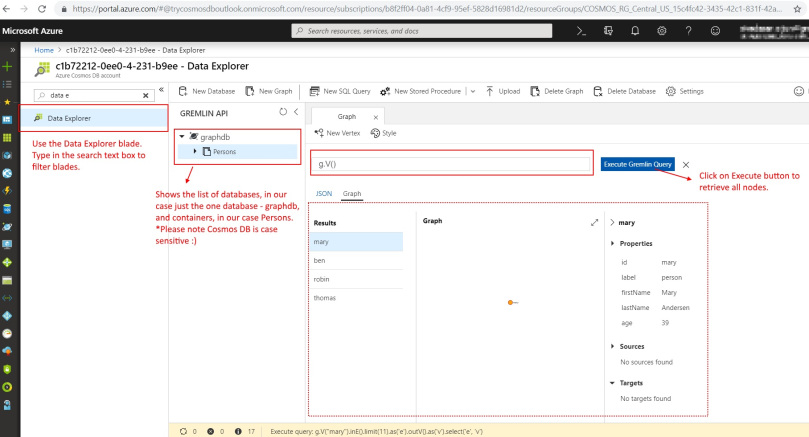Screen dimensions: 809x437
Task: Click Delete Database toolbar button
Action: (624, 91)
